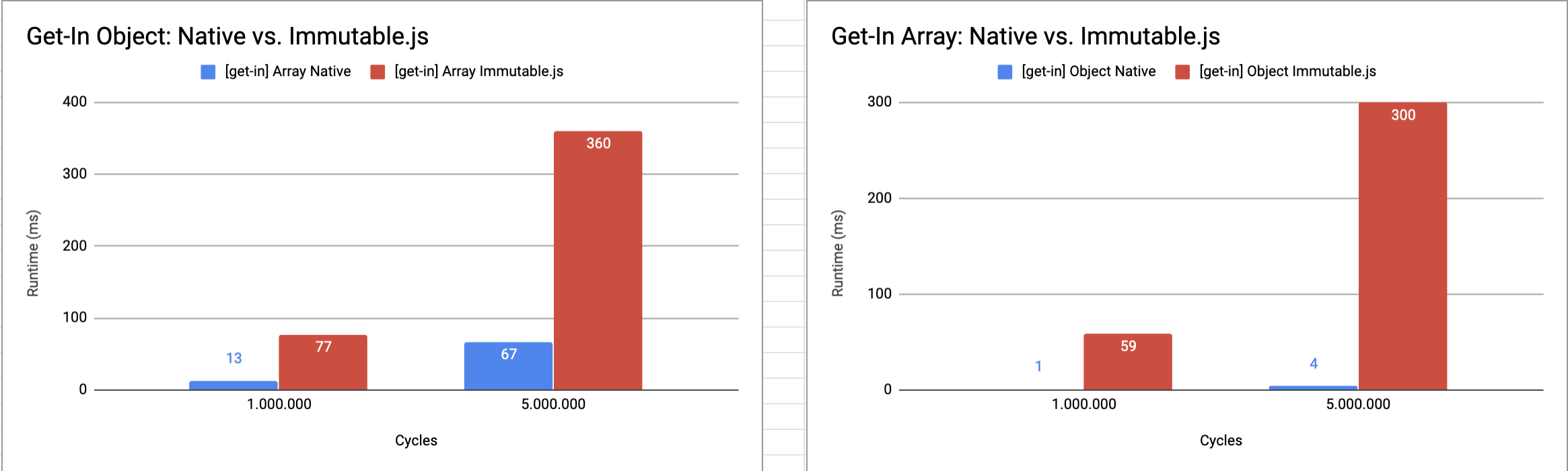
Task: Click the '400' y-axis value in left chart
Action: pyautogui.click(x=75, y=102)
